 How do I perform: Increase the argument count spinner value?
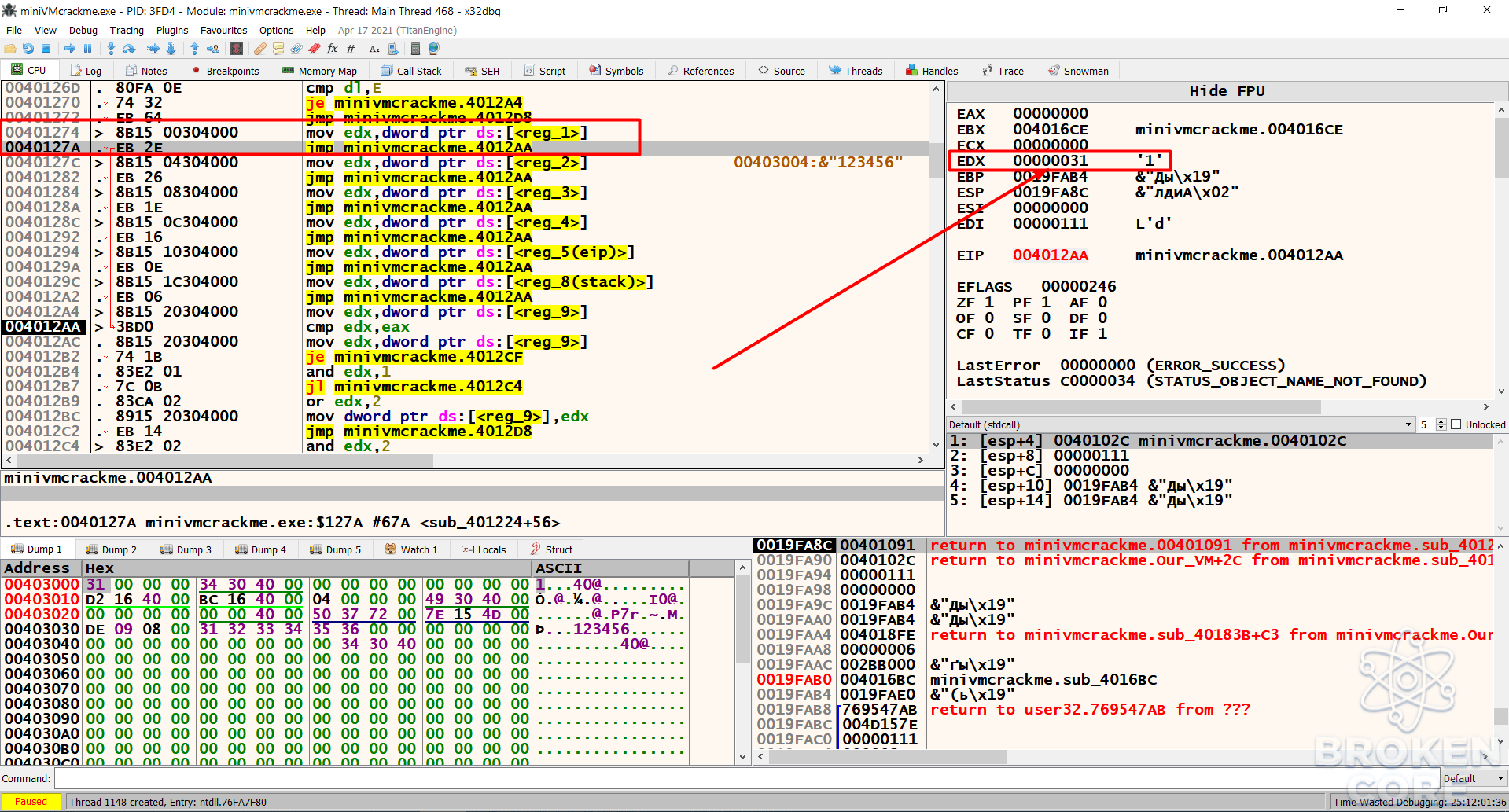pos(1441,421)
